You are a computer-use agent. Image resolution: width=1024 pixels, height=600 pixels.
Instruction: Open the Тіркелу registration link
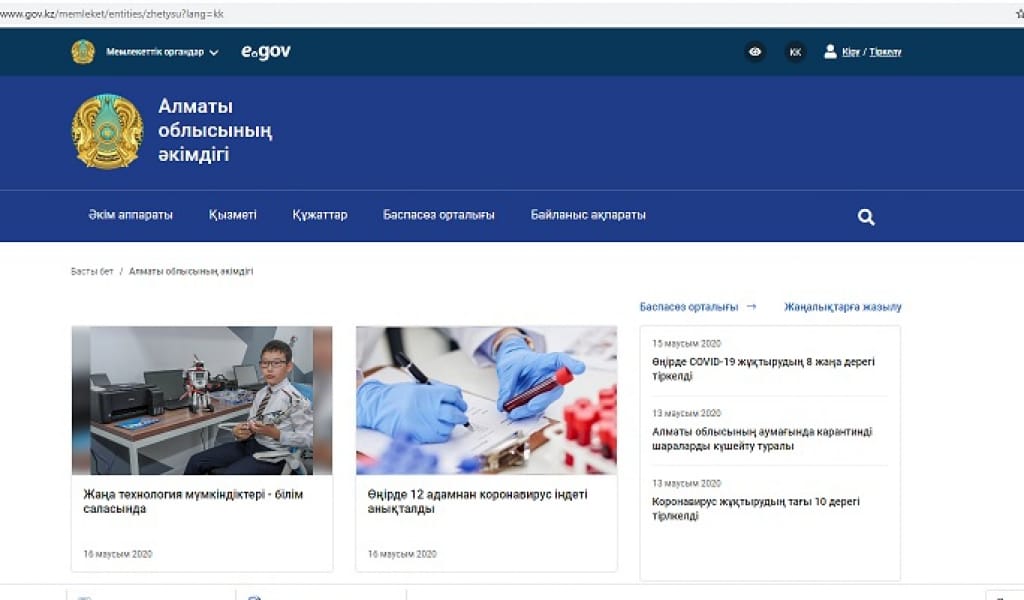886,51
